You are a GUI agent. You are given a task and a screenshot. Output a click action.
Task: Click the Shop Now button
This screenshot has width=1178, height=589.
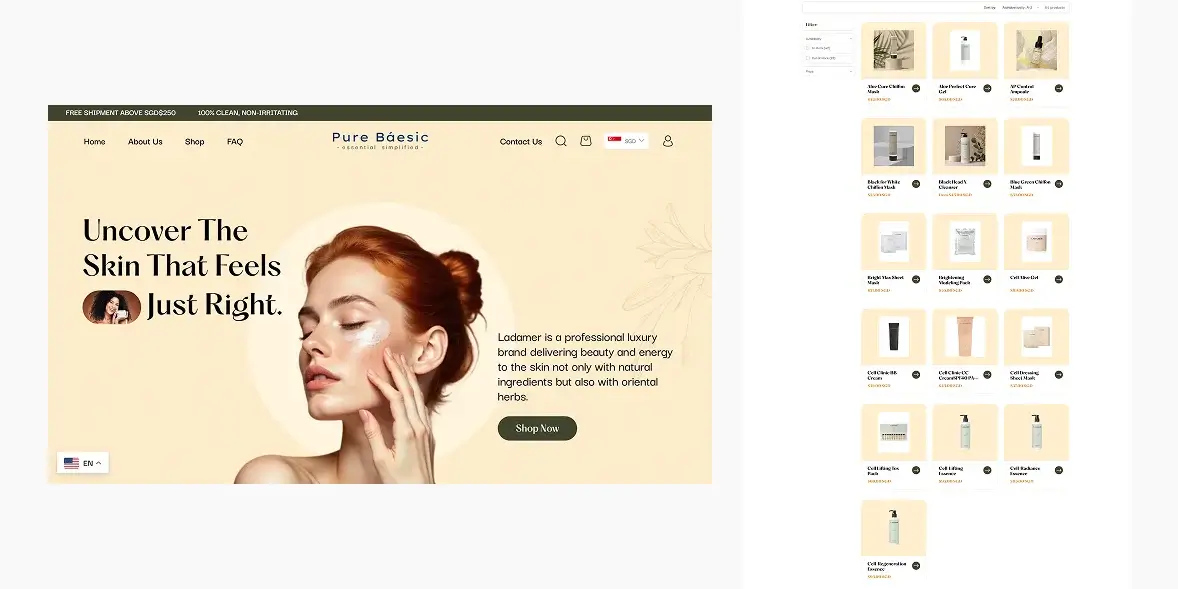pyautogui.click(x=537, y=428)
